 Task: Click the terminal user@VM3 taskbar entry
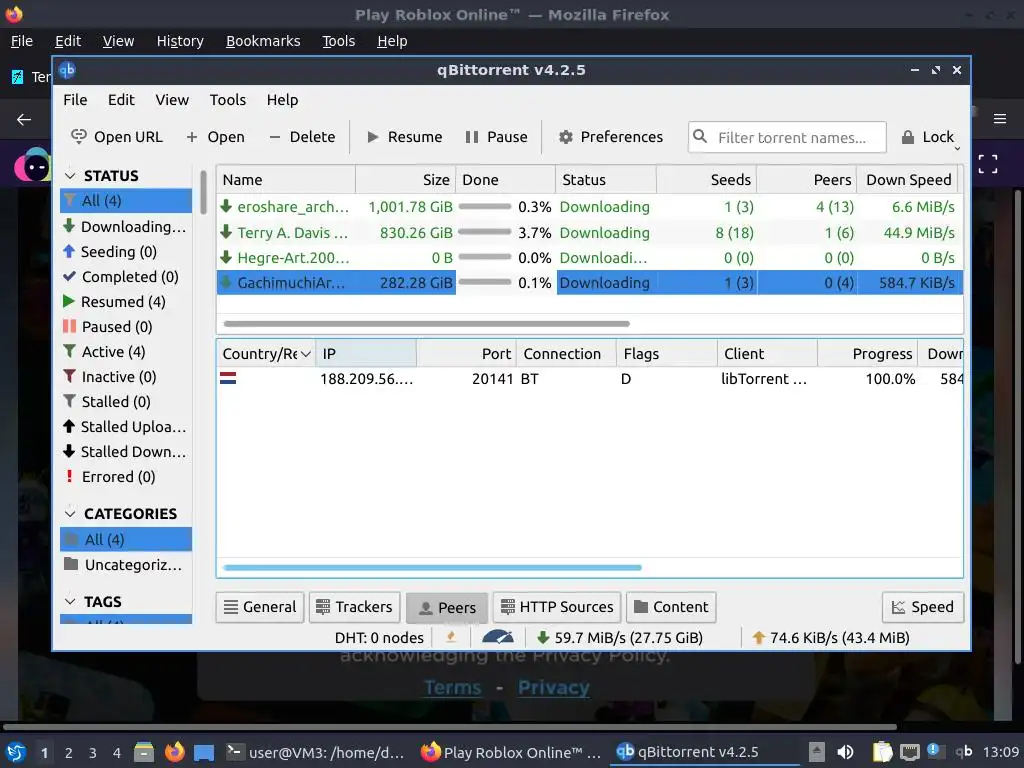click(x=315, y=752)
